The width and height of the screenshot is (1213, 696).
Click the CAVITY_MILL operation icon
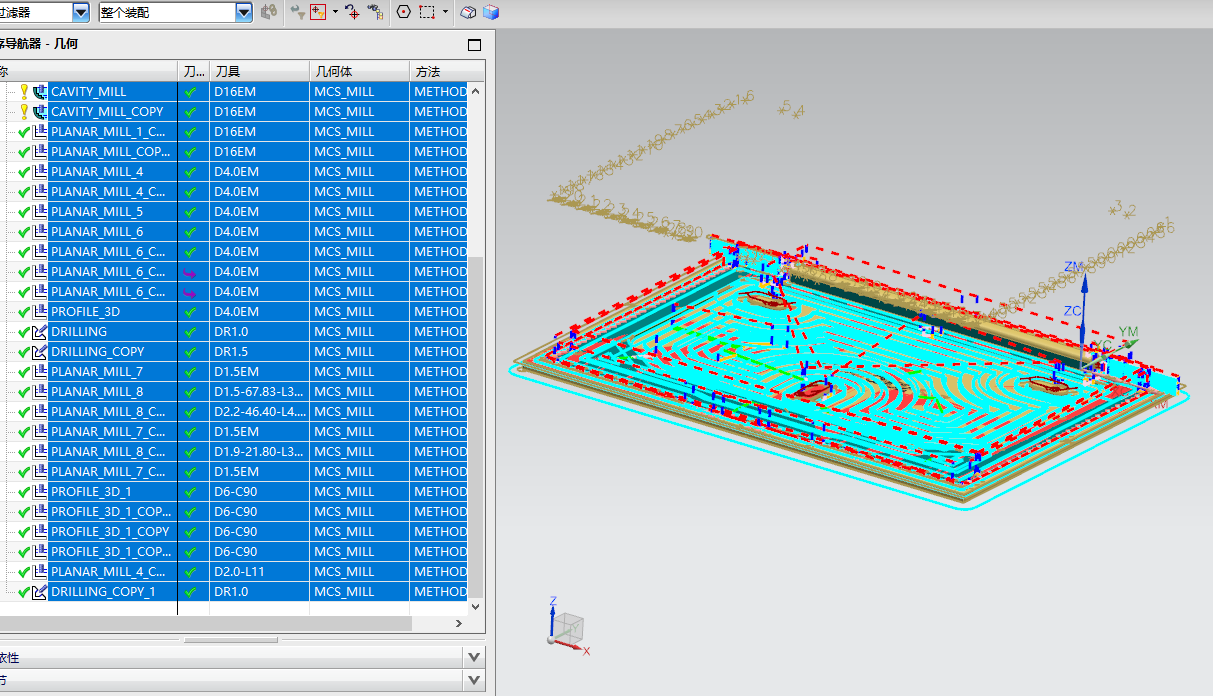(x=40, y=91)
